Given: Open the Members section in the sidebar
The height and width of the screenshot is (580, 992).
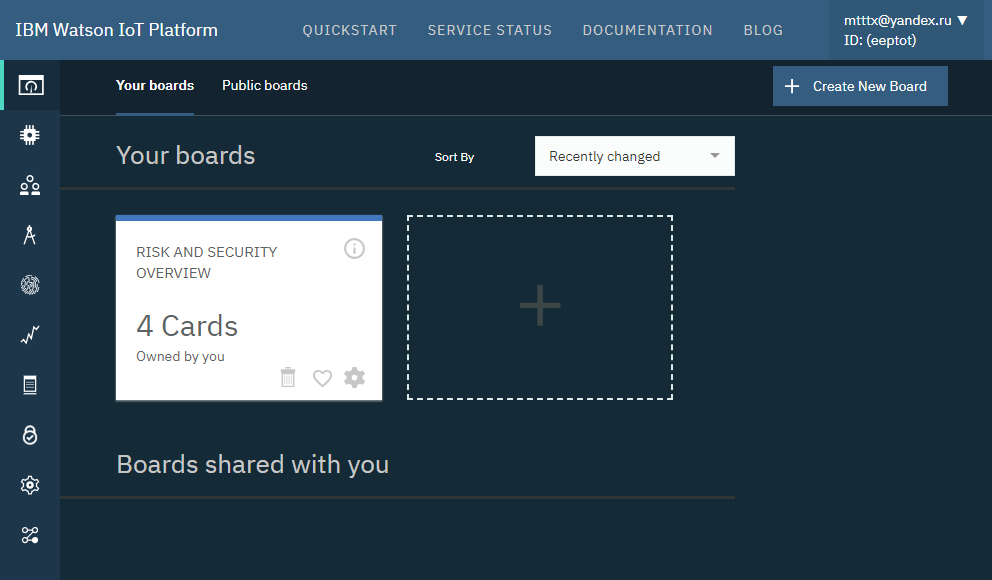Looking at the screenshot, I should pyautogui.click(x=30, y=185).
